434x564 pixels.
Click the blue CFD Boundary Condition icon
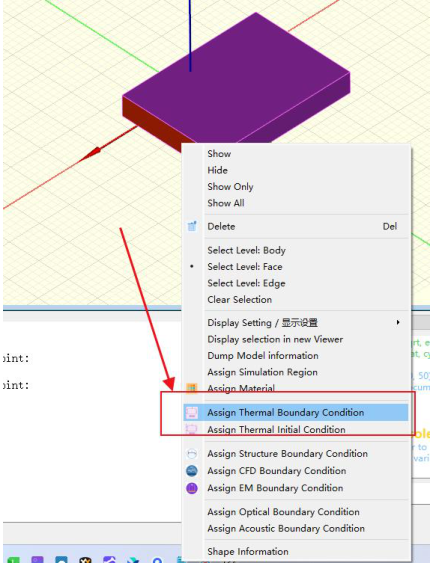pyautogui.click(x=192, y=471)
